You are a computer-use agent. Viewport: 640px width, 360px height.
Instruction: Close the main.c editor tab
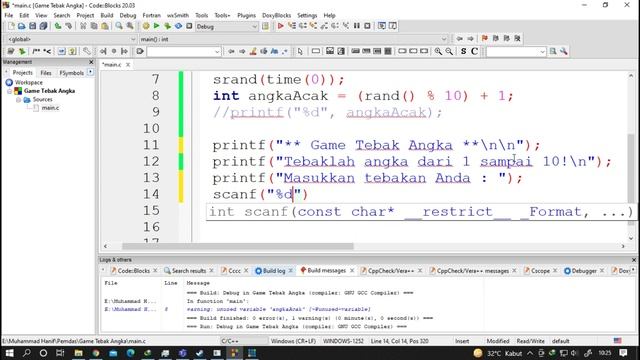[128, 64]
